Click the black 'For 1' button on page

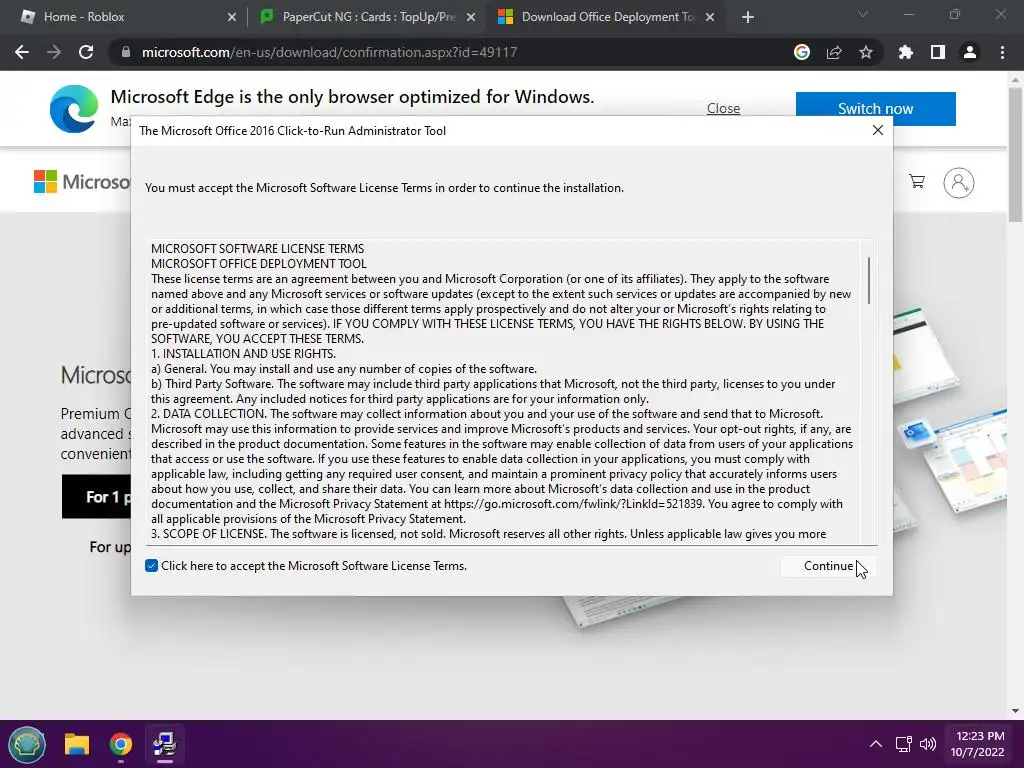pyautogui.click(x=97, y=497)
